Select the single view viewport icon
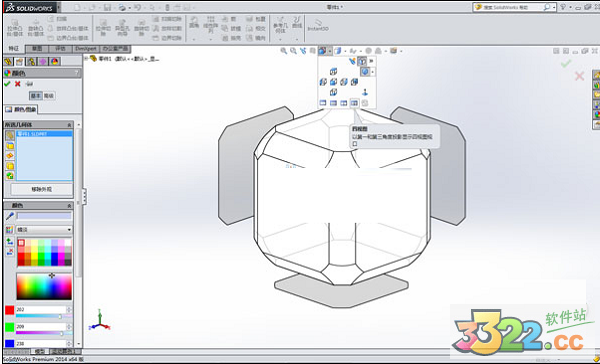 pos(323,103)
